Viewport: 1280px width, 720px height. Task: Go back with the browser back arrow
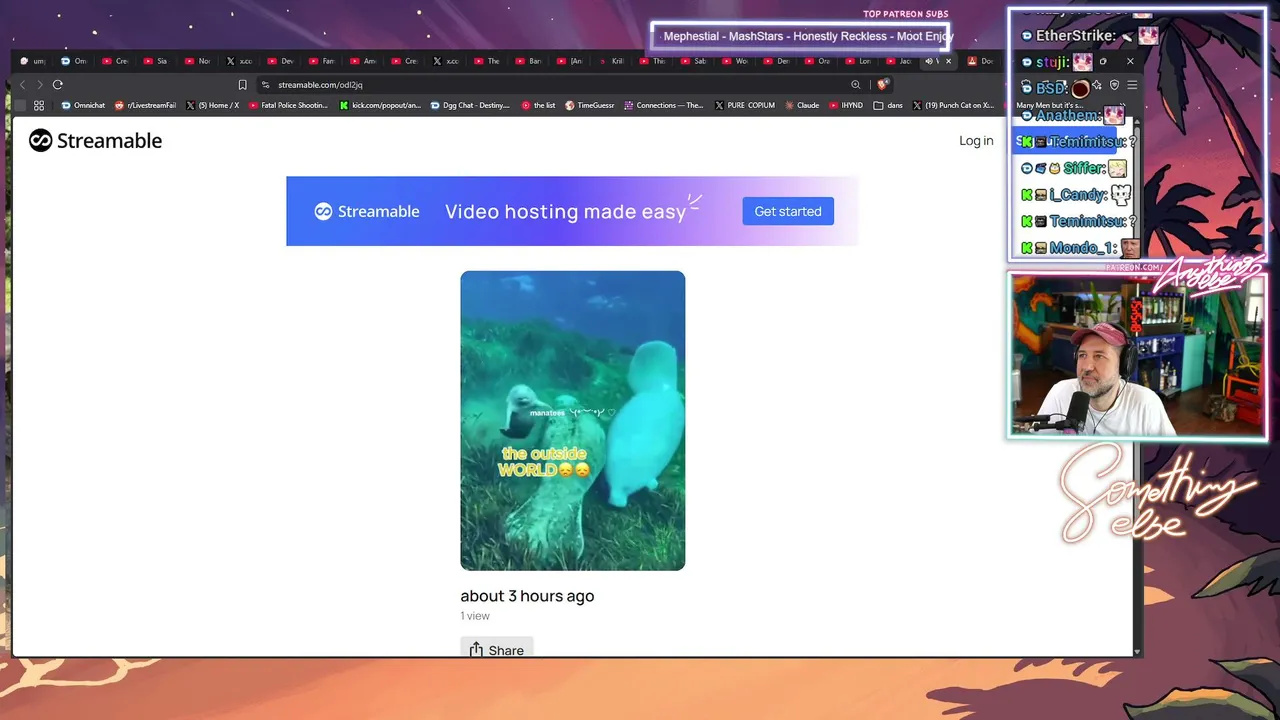coord(22,85)
